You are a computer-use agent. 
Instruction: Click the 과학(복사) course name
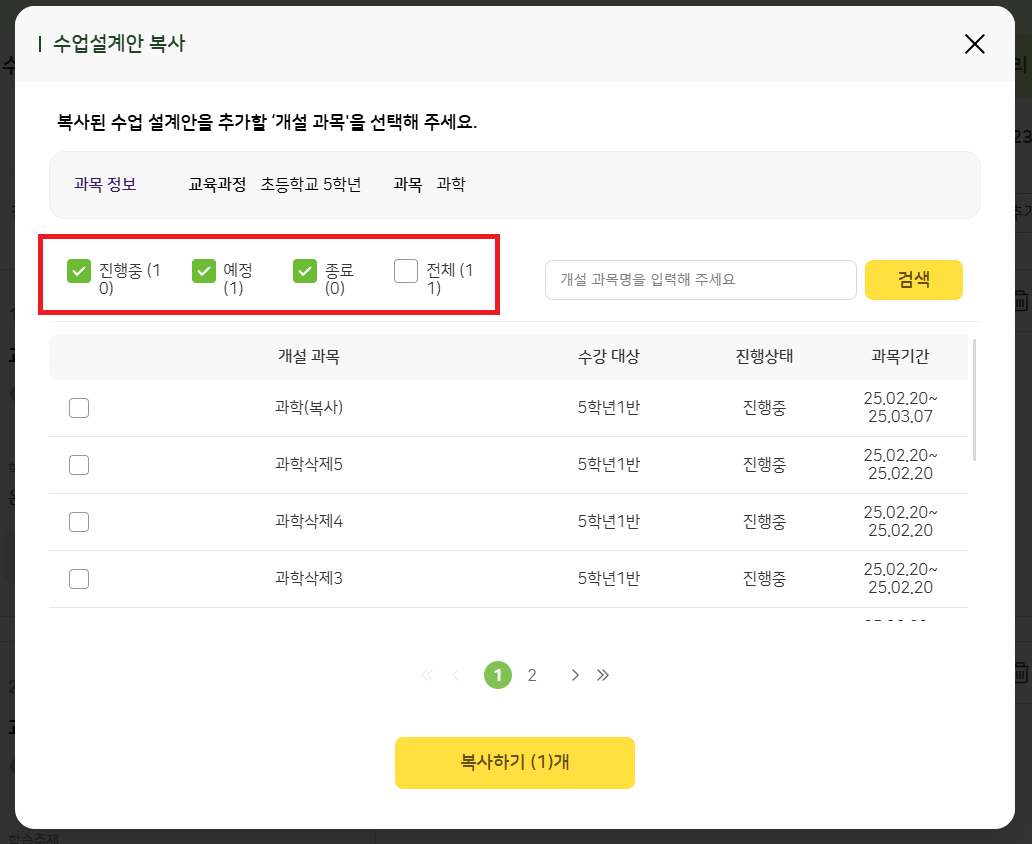309,408
